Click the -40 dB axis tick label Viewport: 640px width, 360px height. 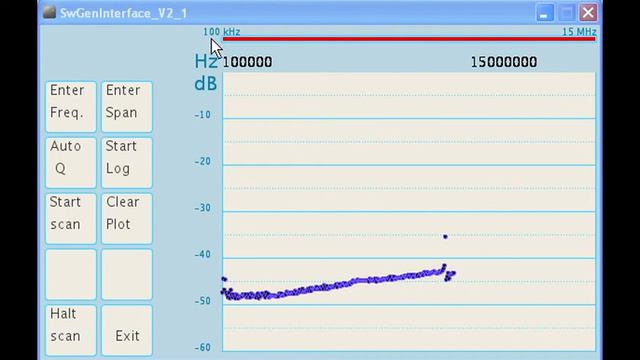(x=202, y=254)
